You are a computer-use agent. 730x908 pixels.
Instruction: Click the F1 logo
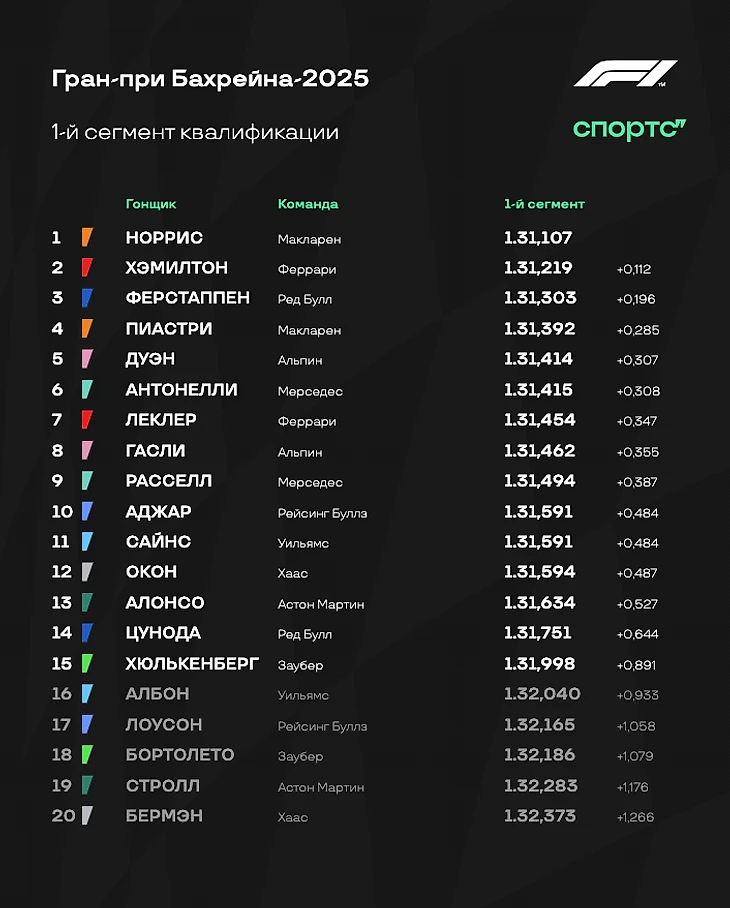point(626,74)
